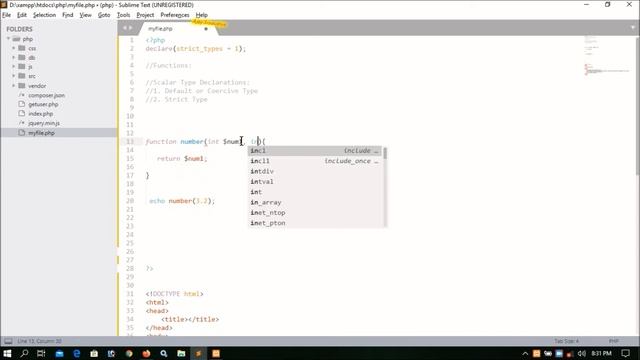Open the View menu

(85, 15)
